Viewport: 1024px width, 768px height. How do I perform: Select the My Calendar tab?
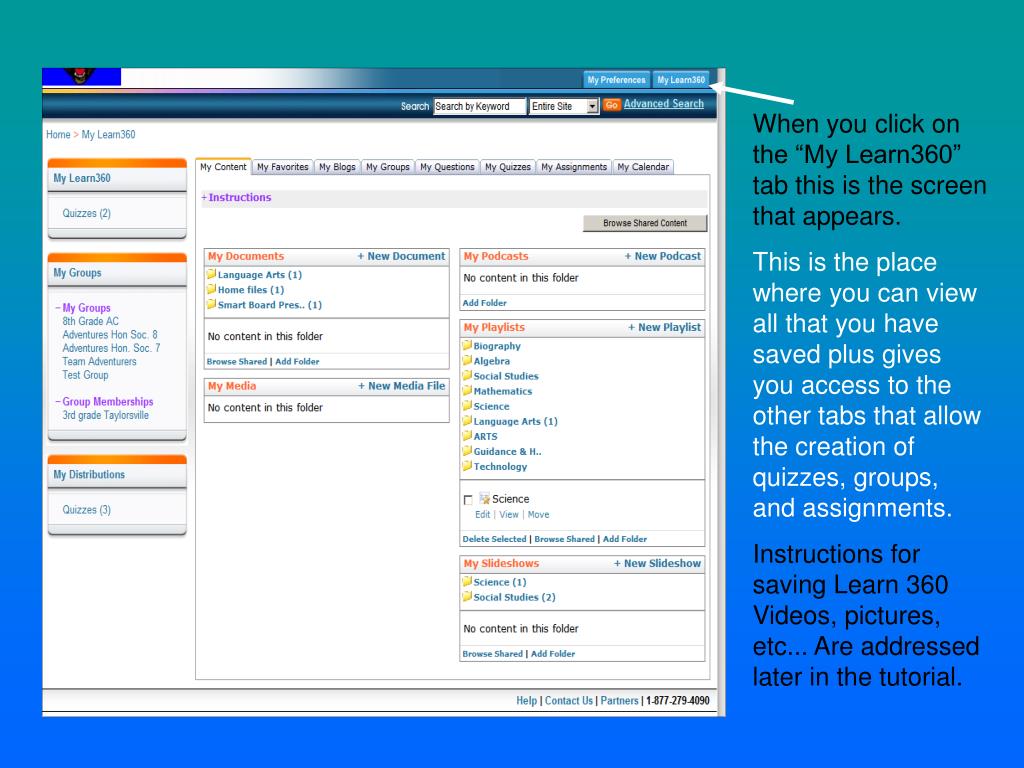click(x=643, y=167)
